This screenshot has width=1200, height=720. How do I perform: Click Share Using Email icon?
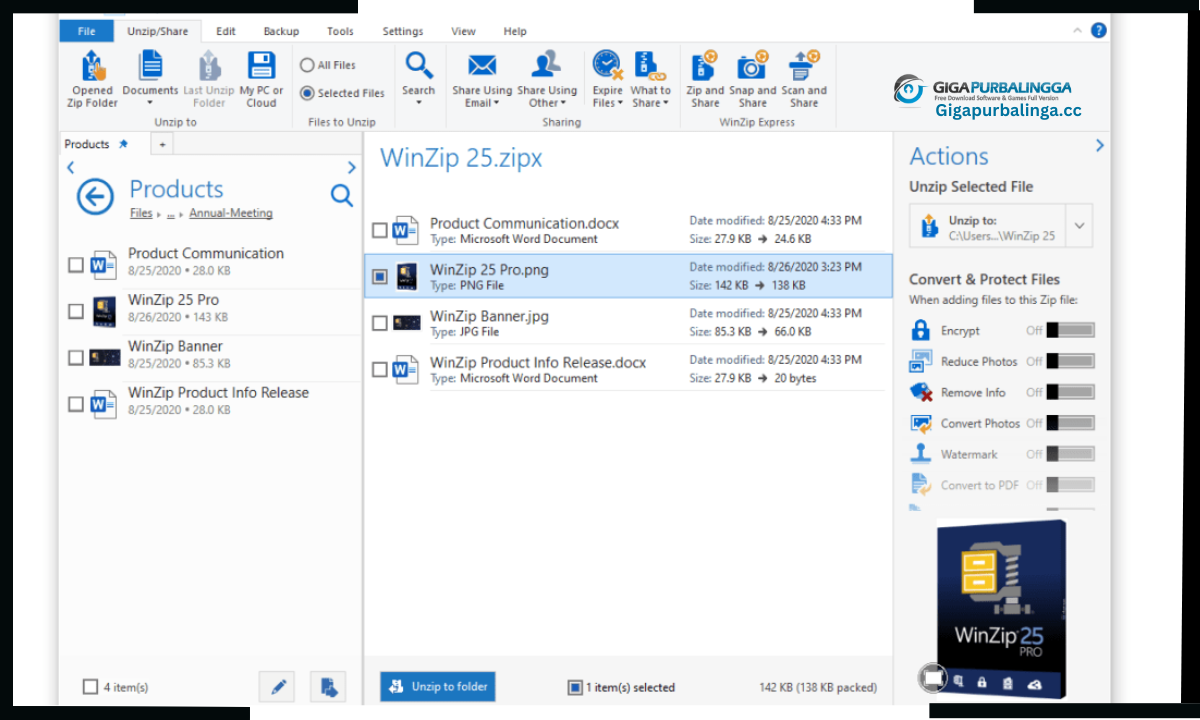point(482,66)
